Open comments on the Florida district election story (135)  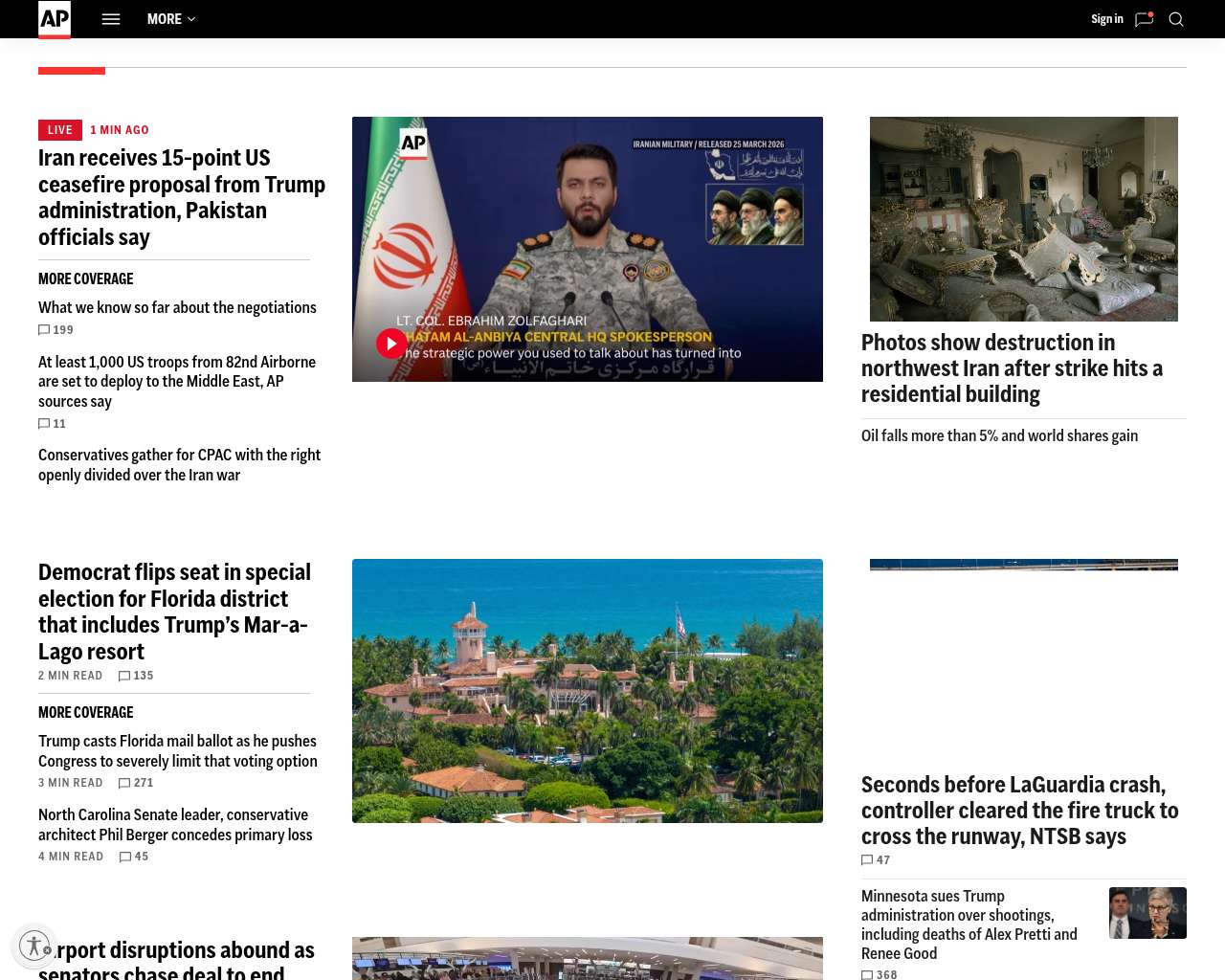(136, 676)
